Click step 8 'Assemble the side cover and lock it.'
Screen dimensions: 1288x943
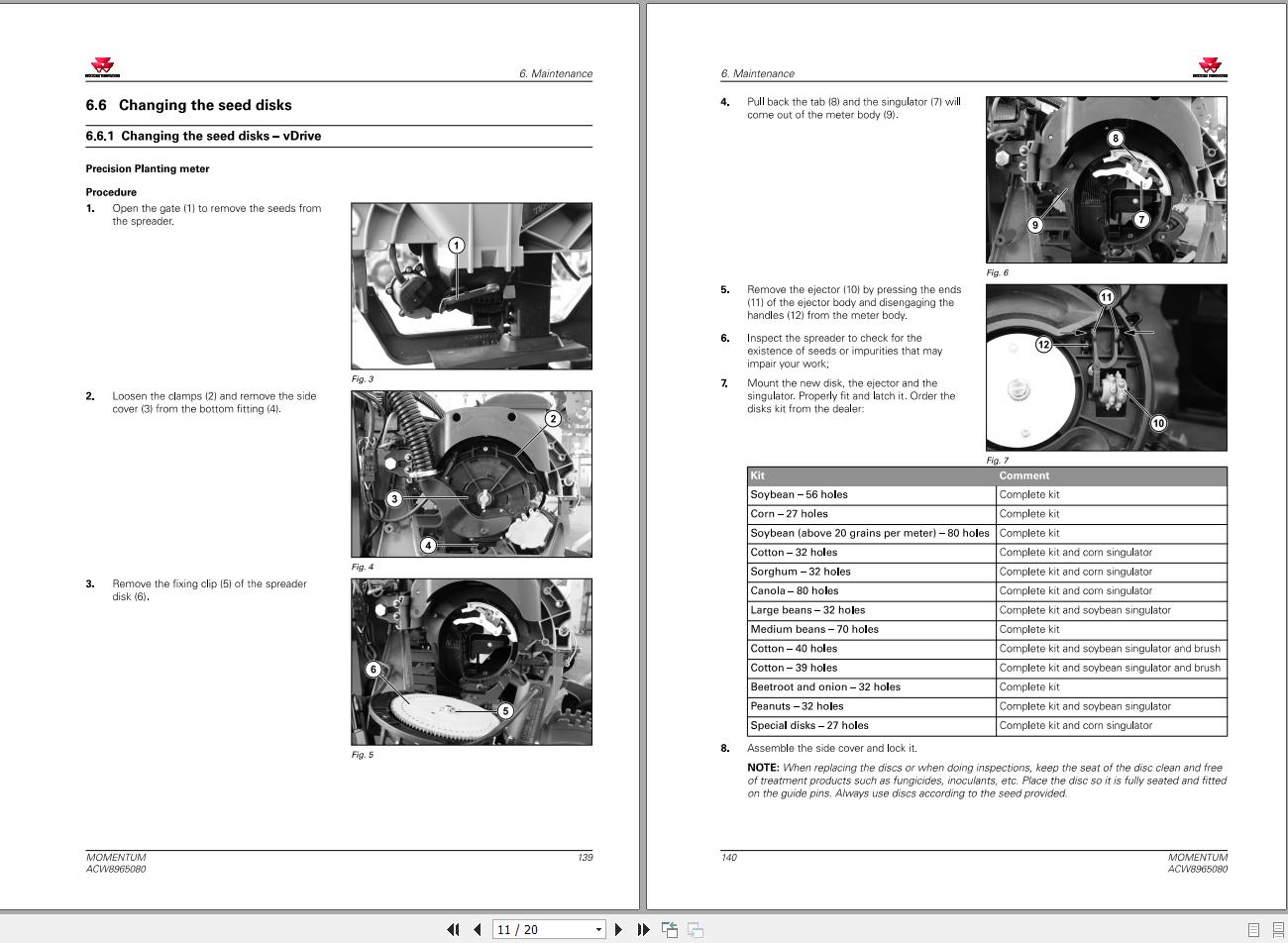pos(832,748)
